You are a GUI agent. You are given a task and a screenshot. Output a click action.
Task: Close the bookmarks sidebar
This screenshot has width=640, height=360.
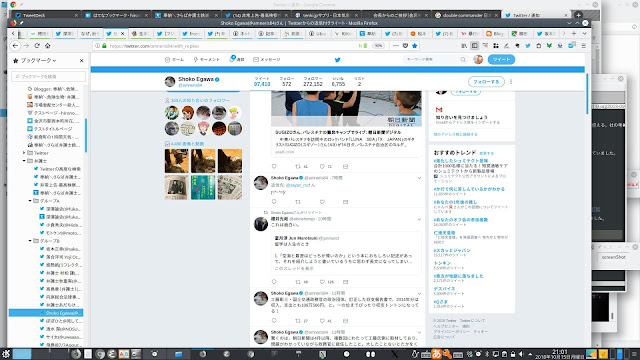(82, 60)
